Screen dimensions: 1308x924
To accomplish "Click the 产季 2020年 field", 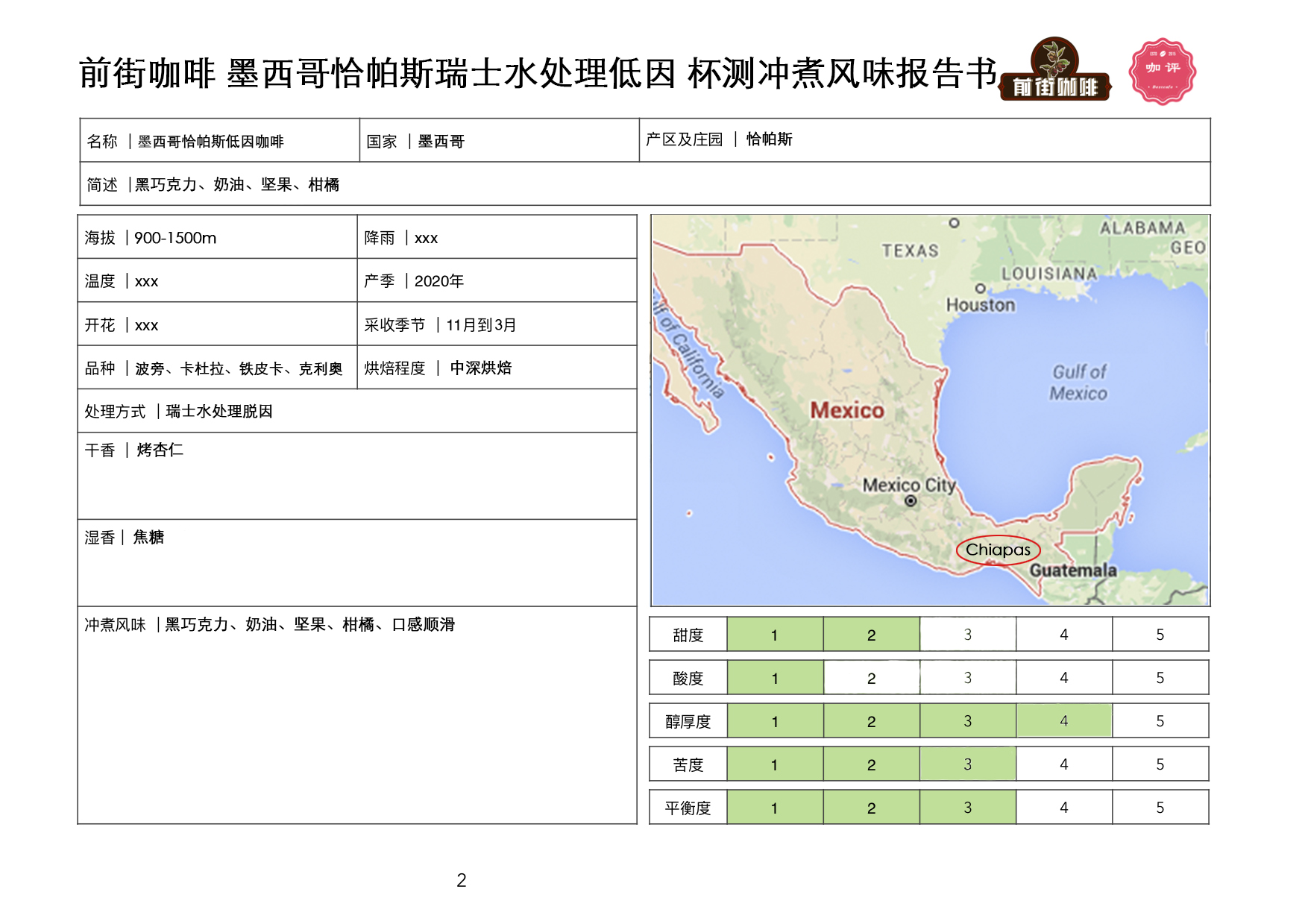I will coord(497,280).
